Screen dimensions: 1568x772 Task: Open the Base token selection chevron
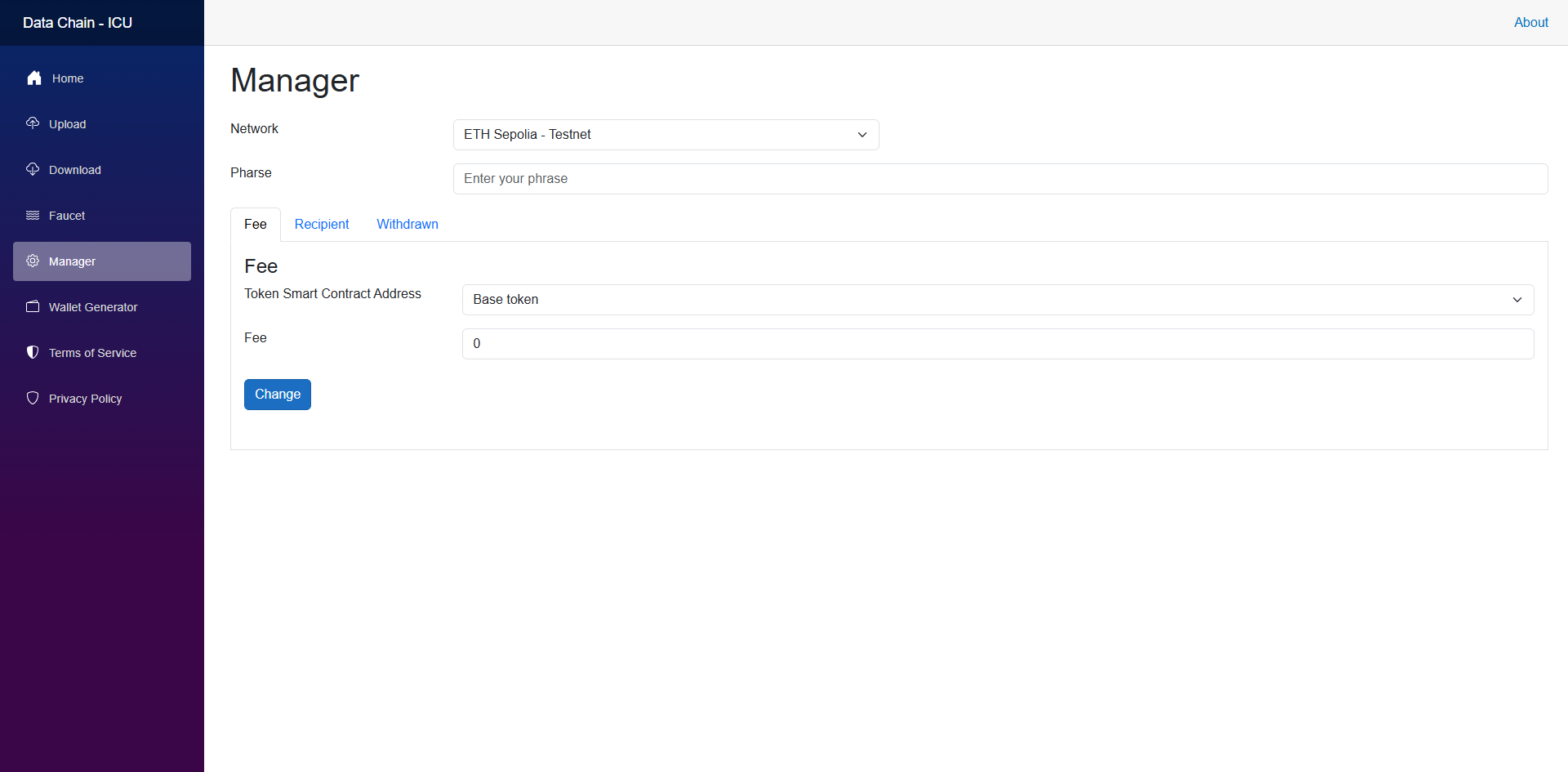[x=1517, y=300]
